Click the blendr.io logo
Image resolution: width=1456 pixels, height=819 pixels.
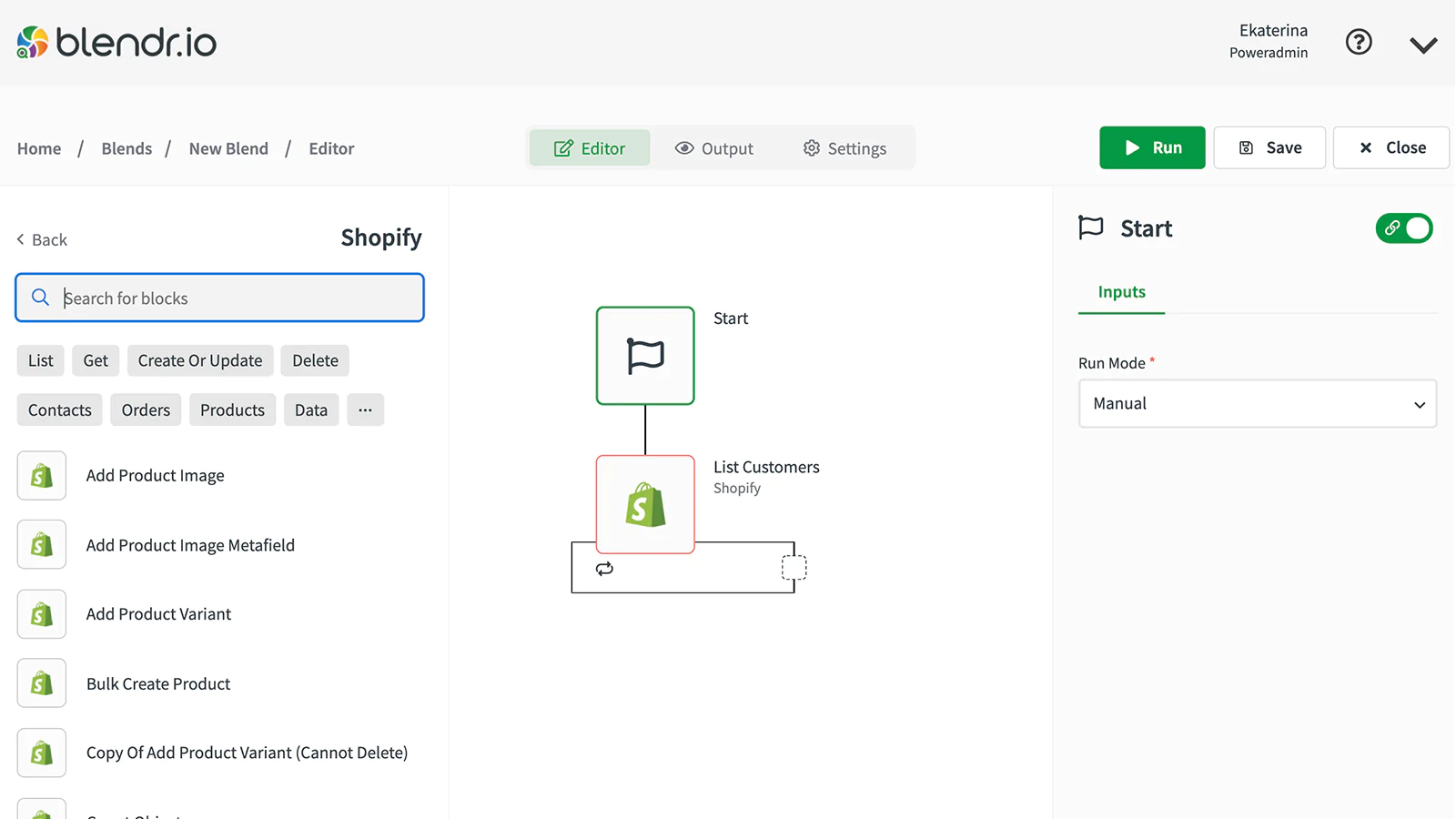click(116, 42)
